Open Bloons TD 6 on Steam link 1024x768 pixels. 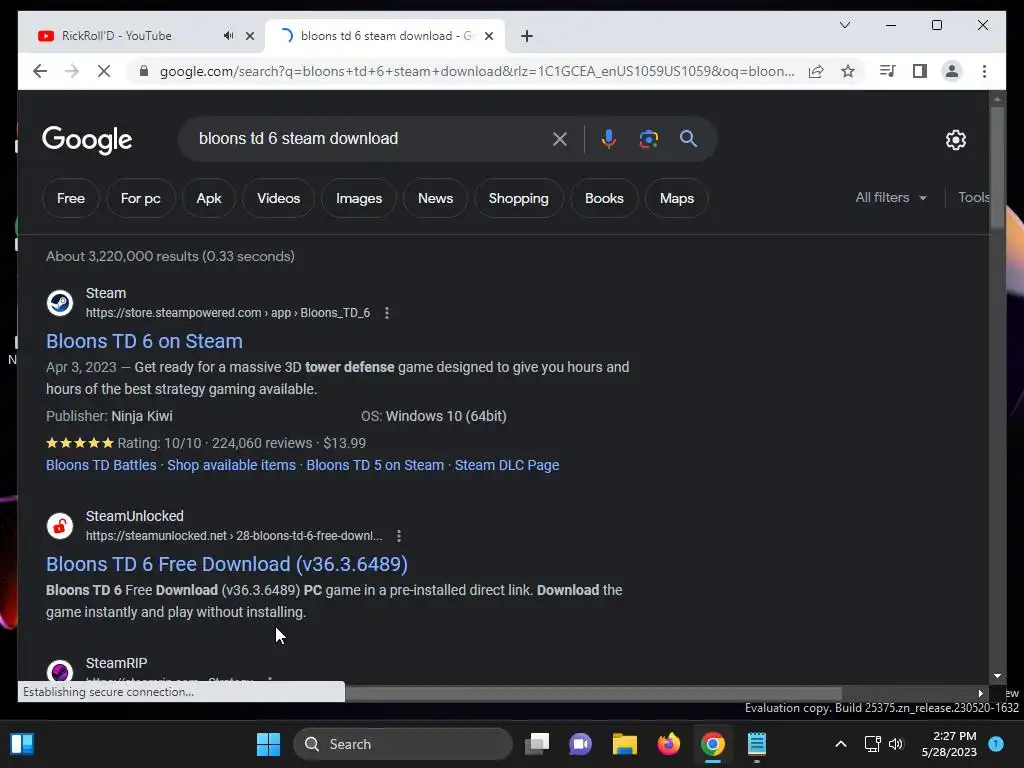[144, 341]
